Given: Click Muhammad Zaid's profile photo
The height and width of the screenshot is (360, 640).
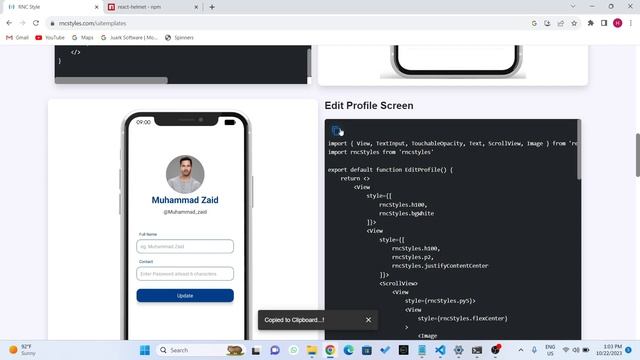Looking at the screenshot, I should [x=185, y=174].
